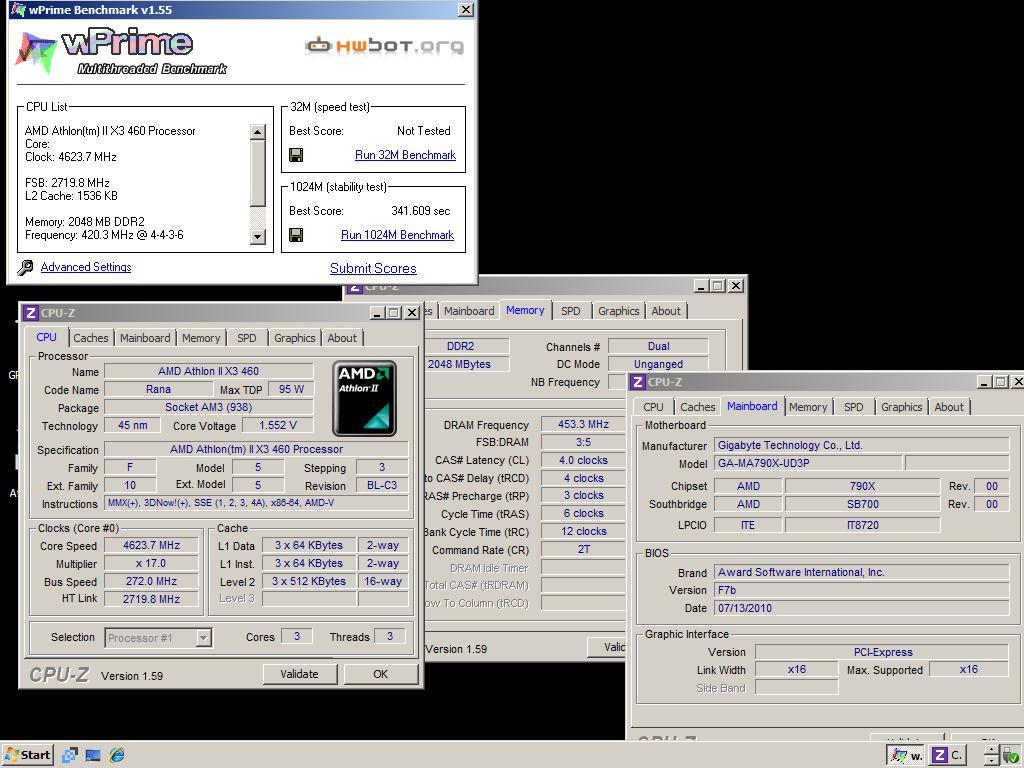The height and width of the screenshot is (768, 1024).
Task: Click the Command Rate value 2T
Action: 583,549
